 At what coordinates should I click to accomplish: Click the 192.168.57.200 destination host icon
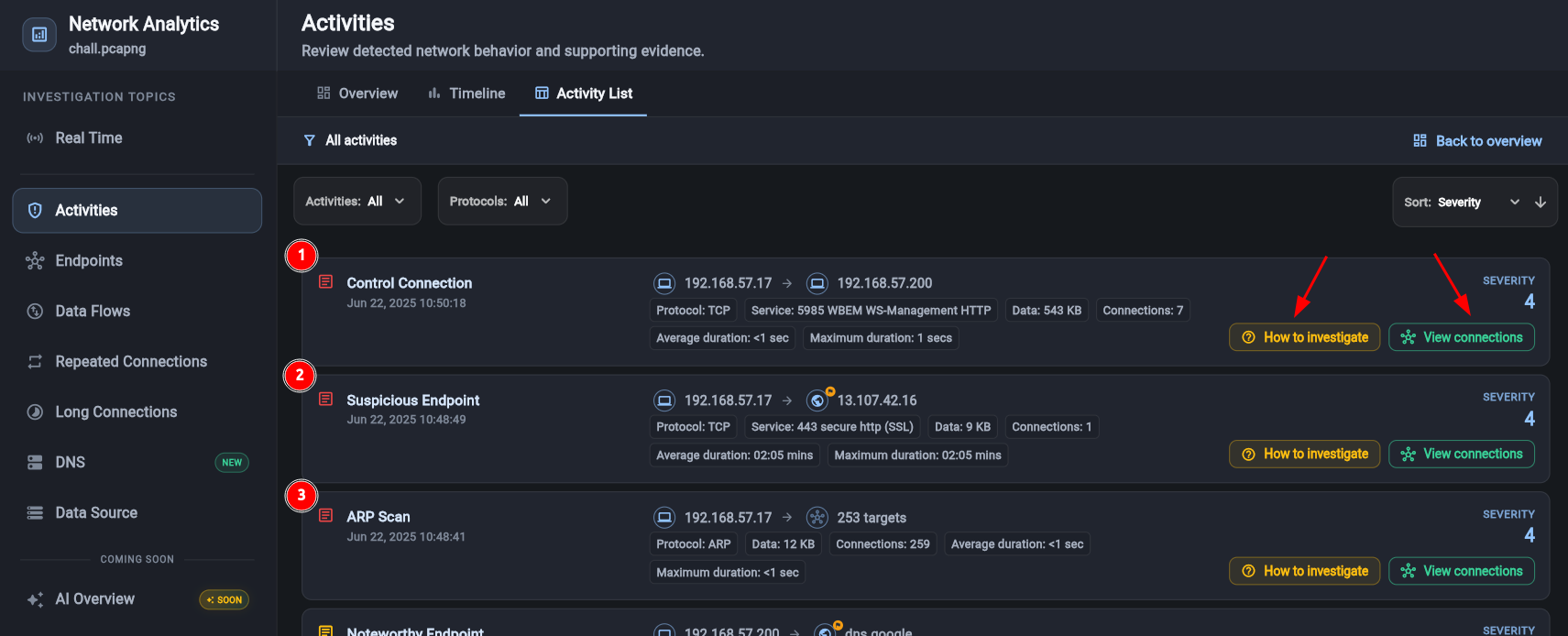click(x=817, y=283)
